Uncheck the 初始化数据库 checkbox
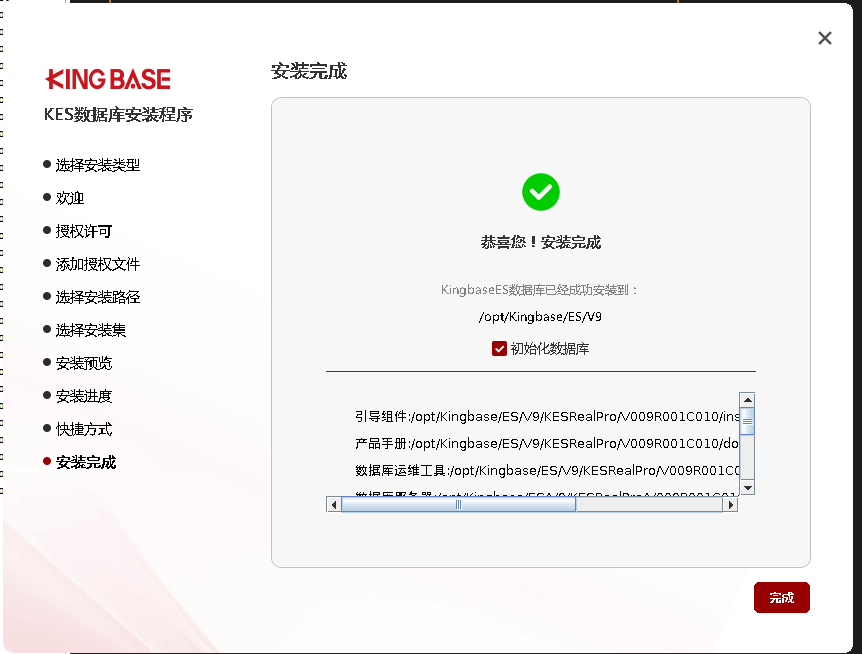862x654 pixels. [499, 349]
